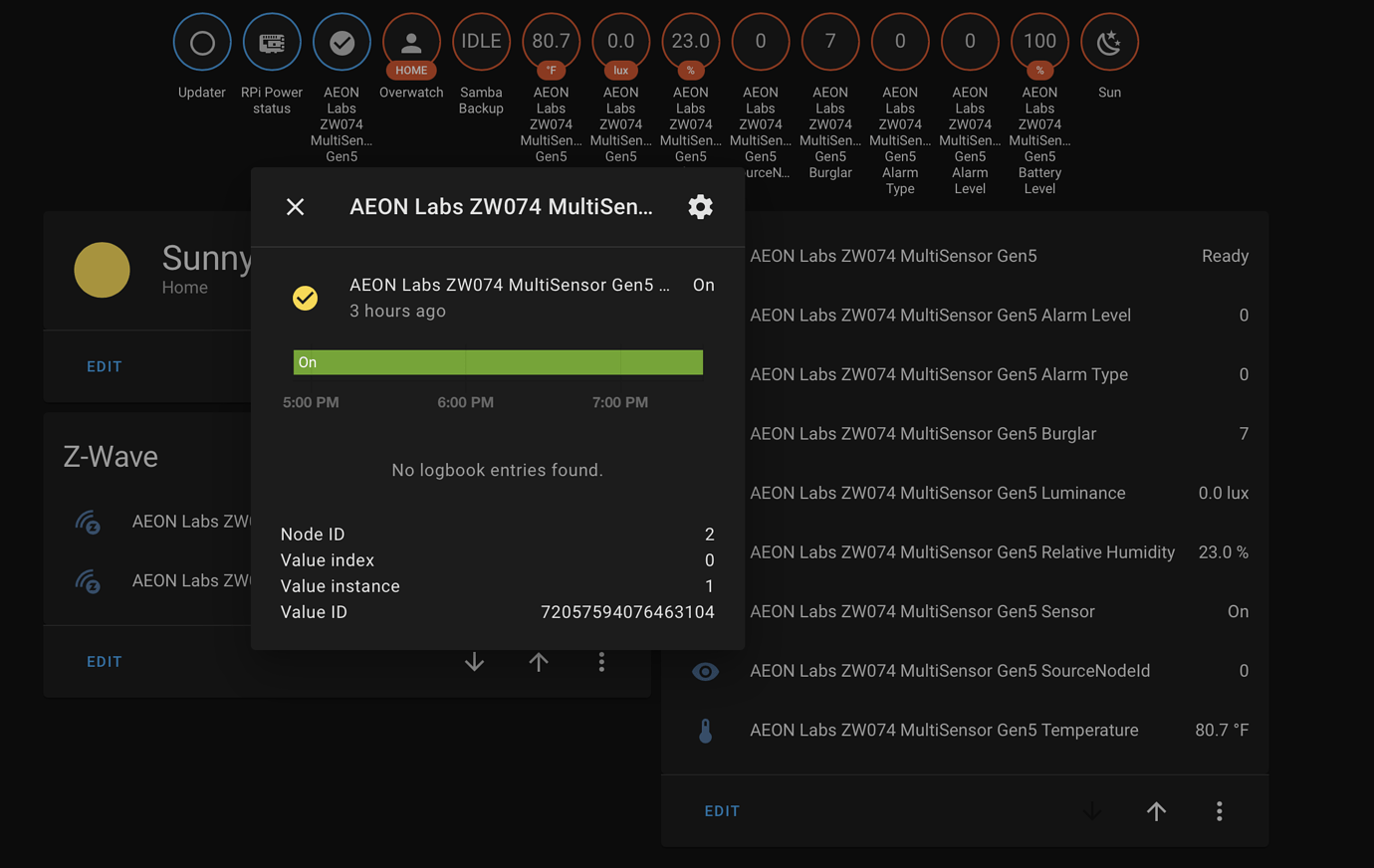Click the Z-Wave card title
1374x868 pixels.
[x=111, y=457]
